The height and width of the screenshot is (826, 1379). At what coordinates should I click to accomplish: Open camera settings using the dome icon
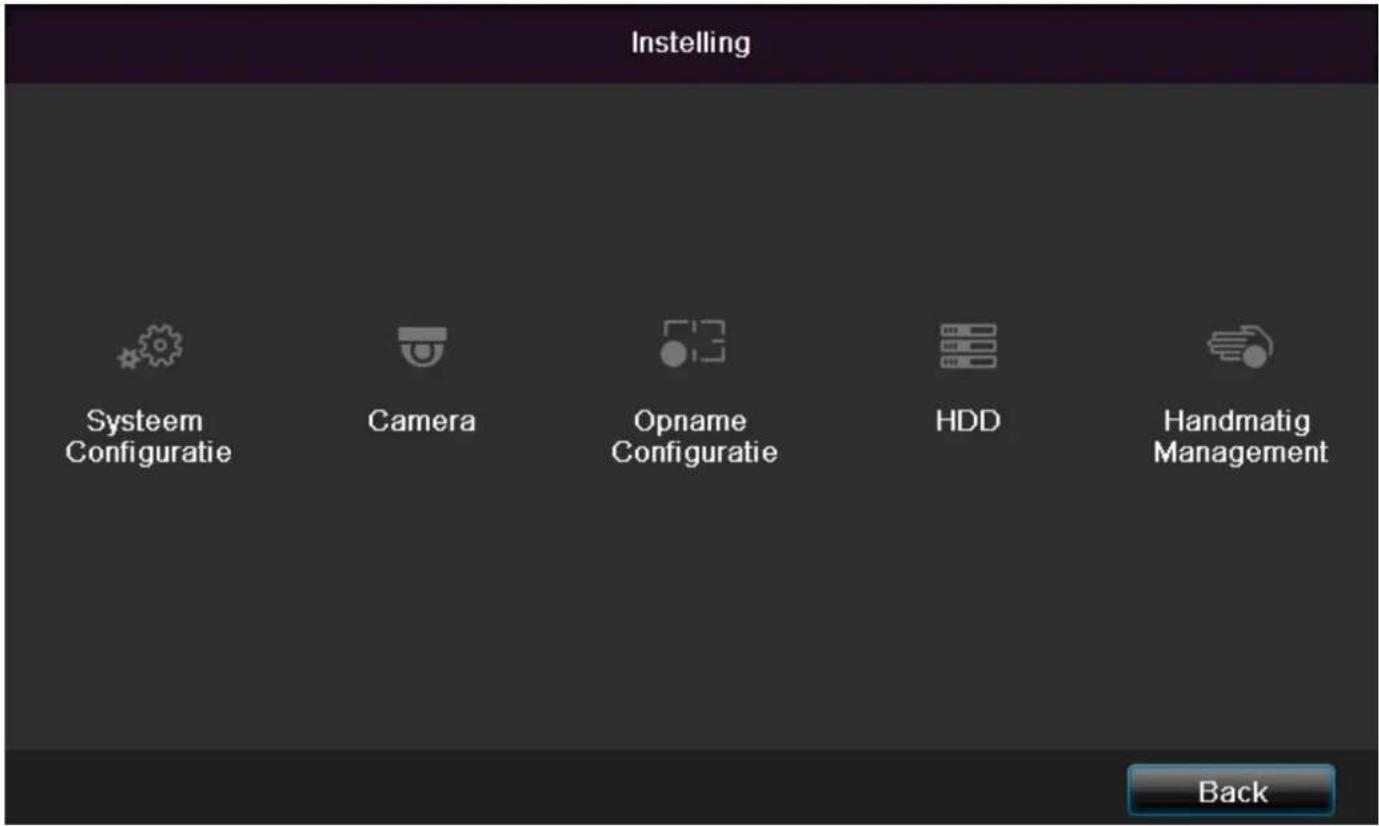[421, 346]
